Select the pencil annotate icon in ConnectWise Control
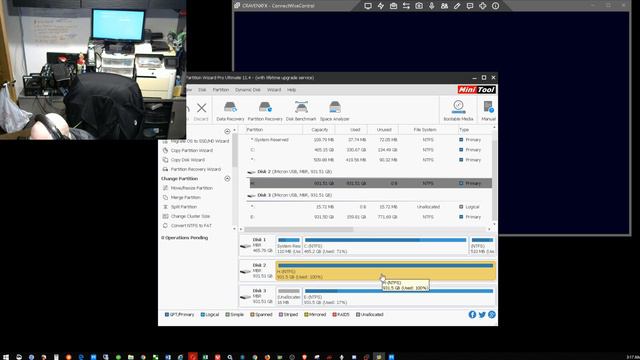The height and width of the screenshot is (360, 640). click(457, 6)
